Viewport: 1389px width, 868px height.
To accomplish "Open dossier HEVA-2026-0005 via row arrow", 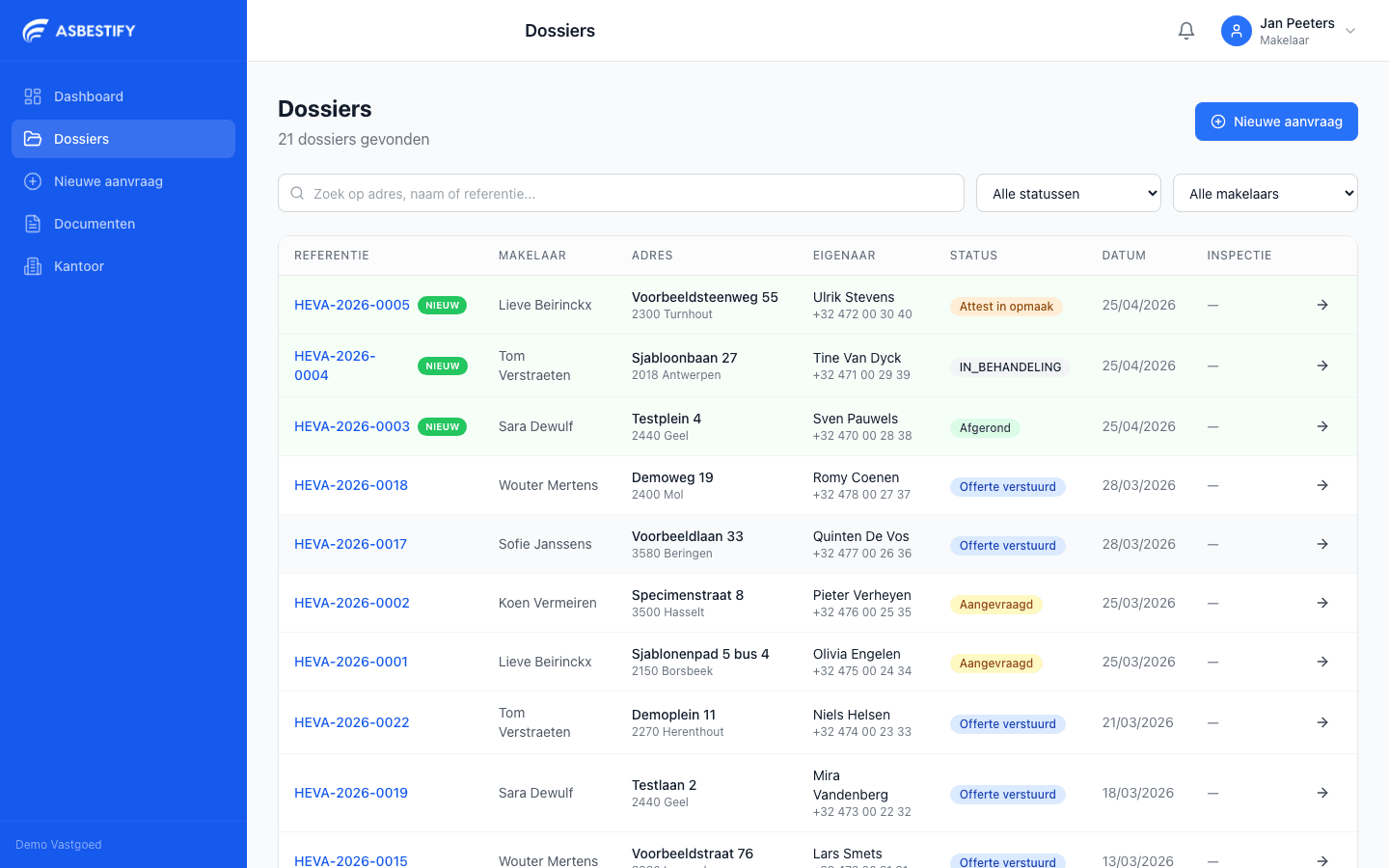I will pyautogui.click(x=1322, y=305).
